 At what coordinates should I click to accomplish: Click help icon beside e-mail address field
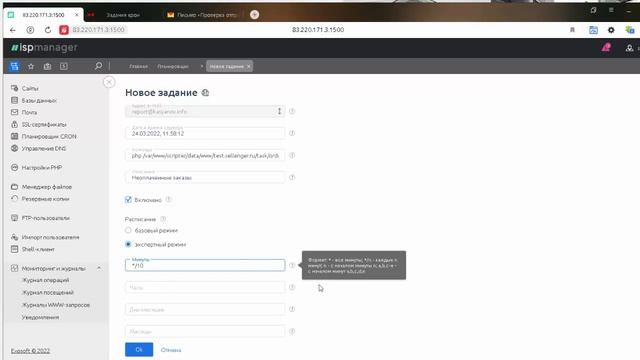[x=292, y=111]
